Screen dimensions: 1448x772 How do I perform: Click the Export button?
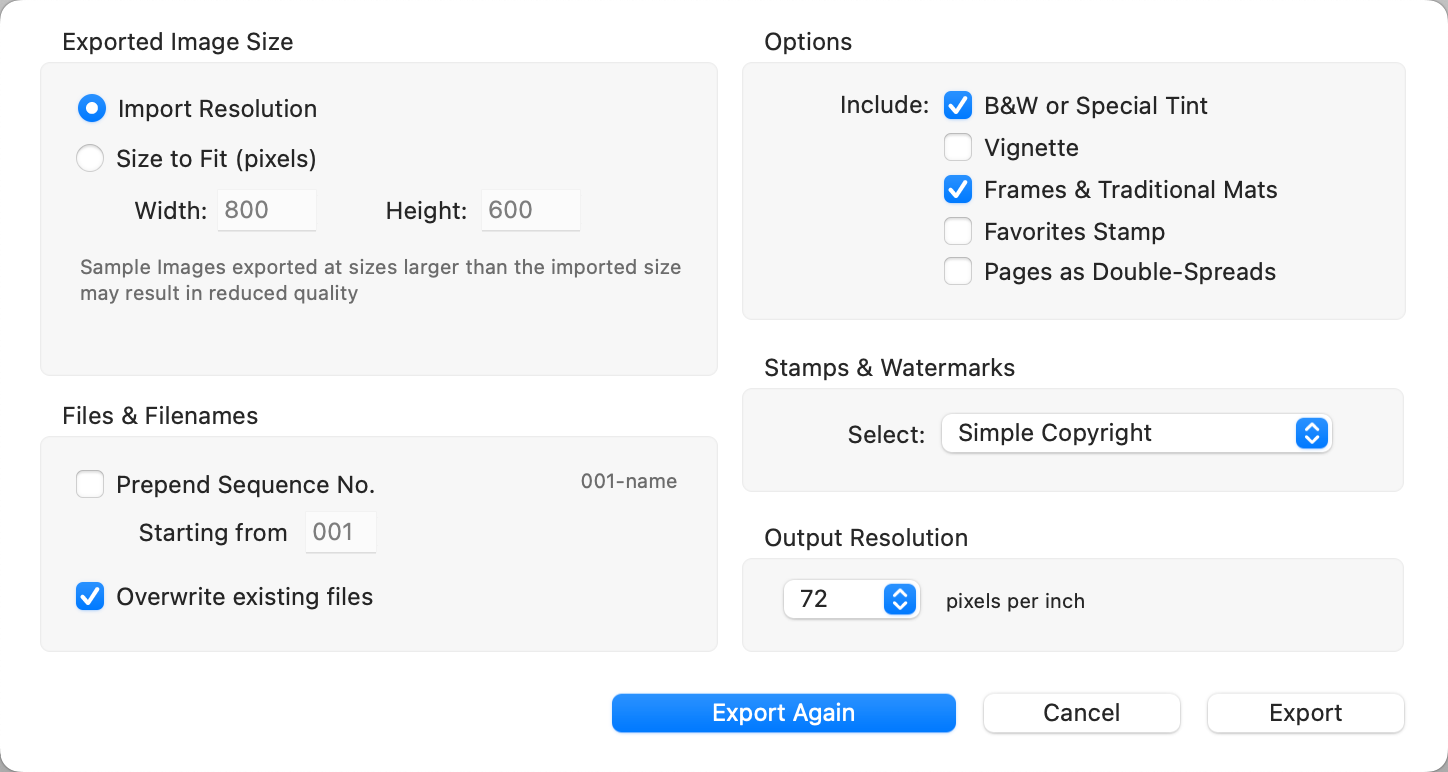1305,713
